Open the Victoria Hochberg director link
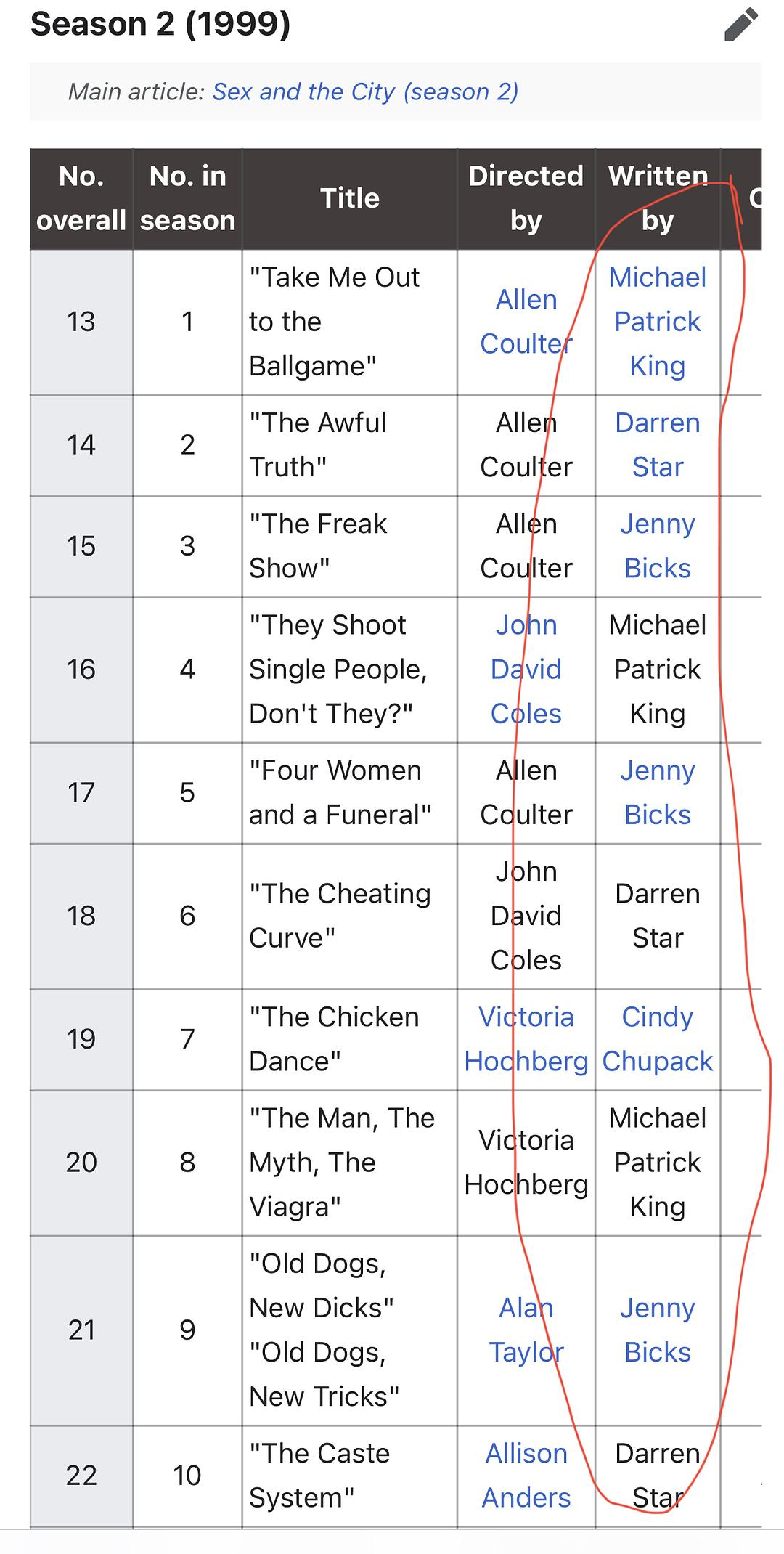784x1554 pixels. (x=526, y=1039)
